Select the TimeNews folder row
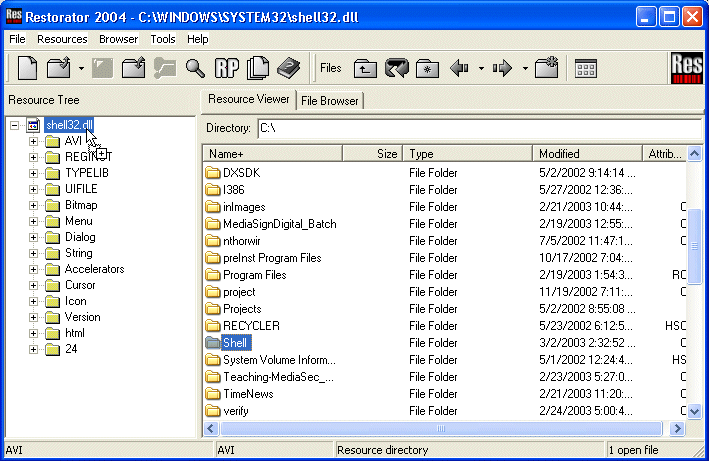 pos(444,394)
